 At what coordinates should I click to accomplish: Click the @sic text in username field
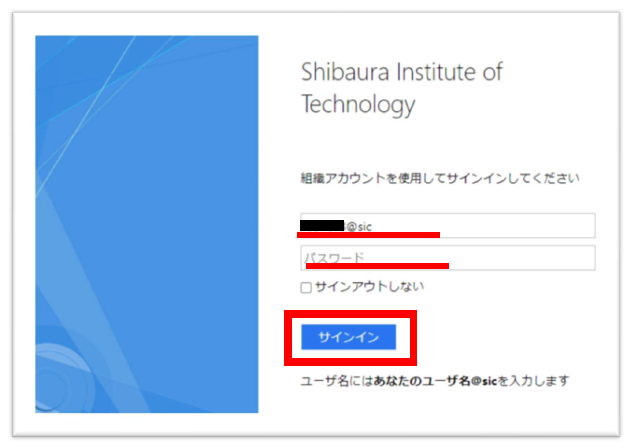tap(359, 226)
